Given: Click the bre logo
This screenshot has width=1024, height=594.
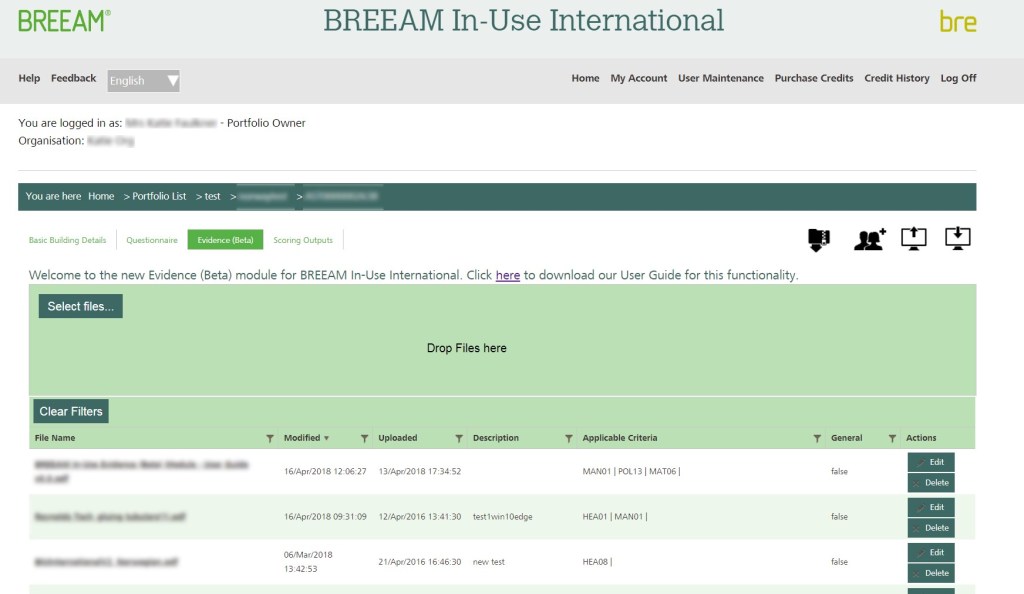Looking at the screenshot, I should (958, 22).
